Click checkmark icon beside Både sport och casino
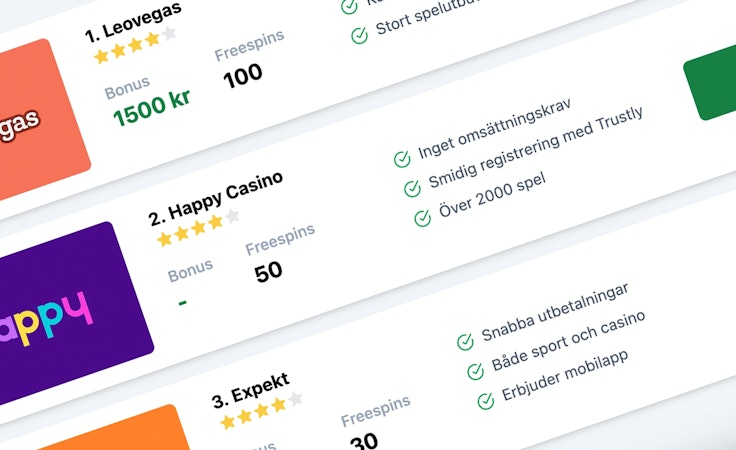This screenshot has width=736, height=450. point(475,372)
